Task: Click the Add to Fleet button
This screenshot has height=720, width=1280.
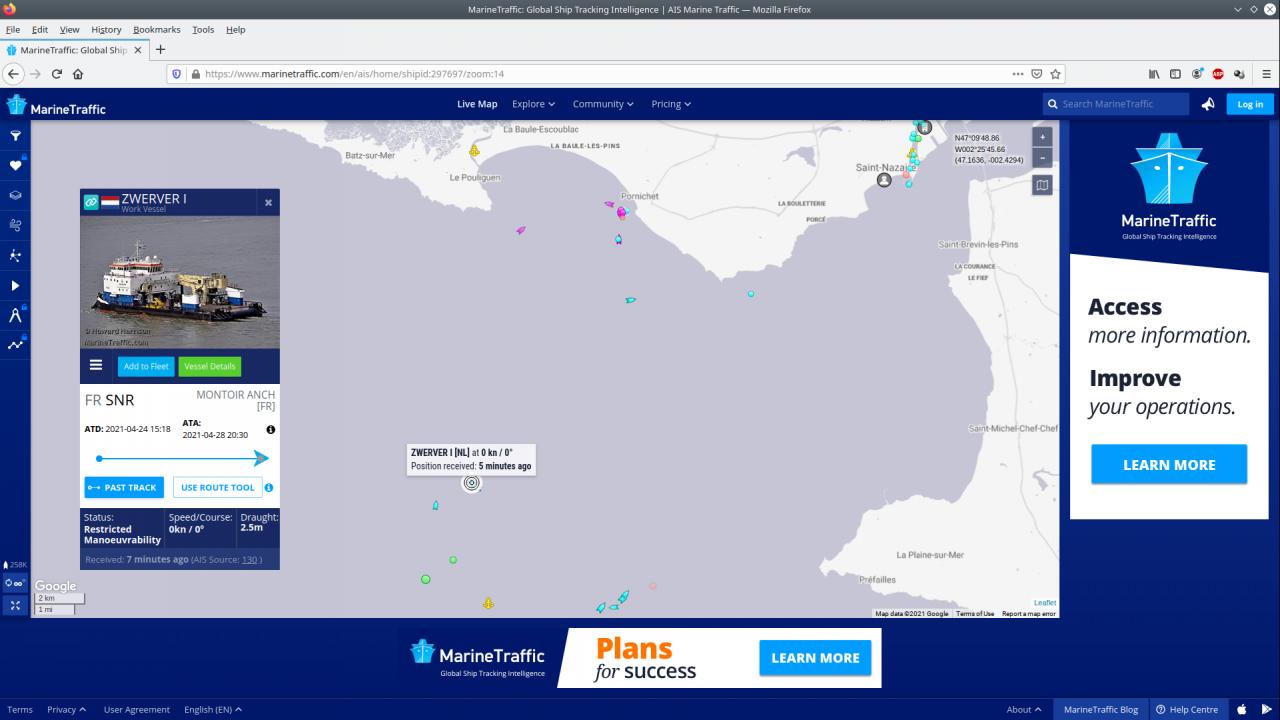Action: pos(146,366)
